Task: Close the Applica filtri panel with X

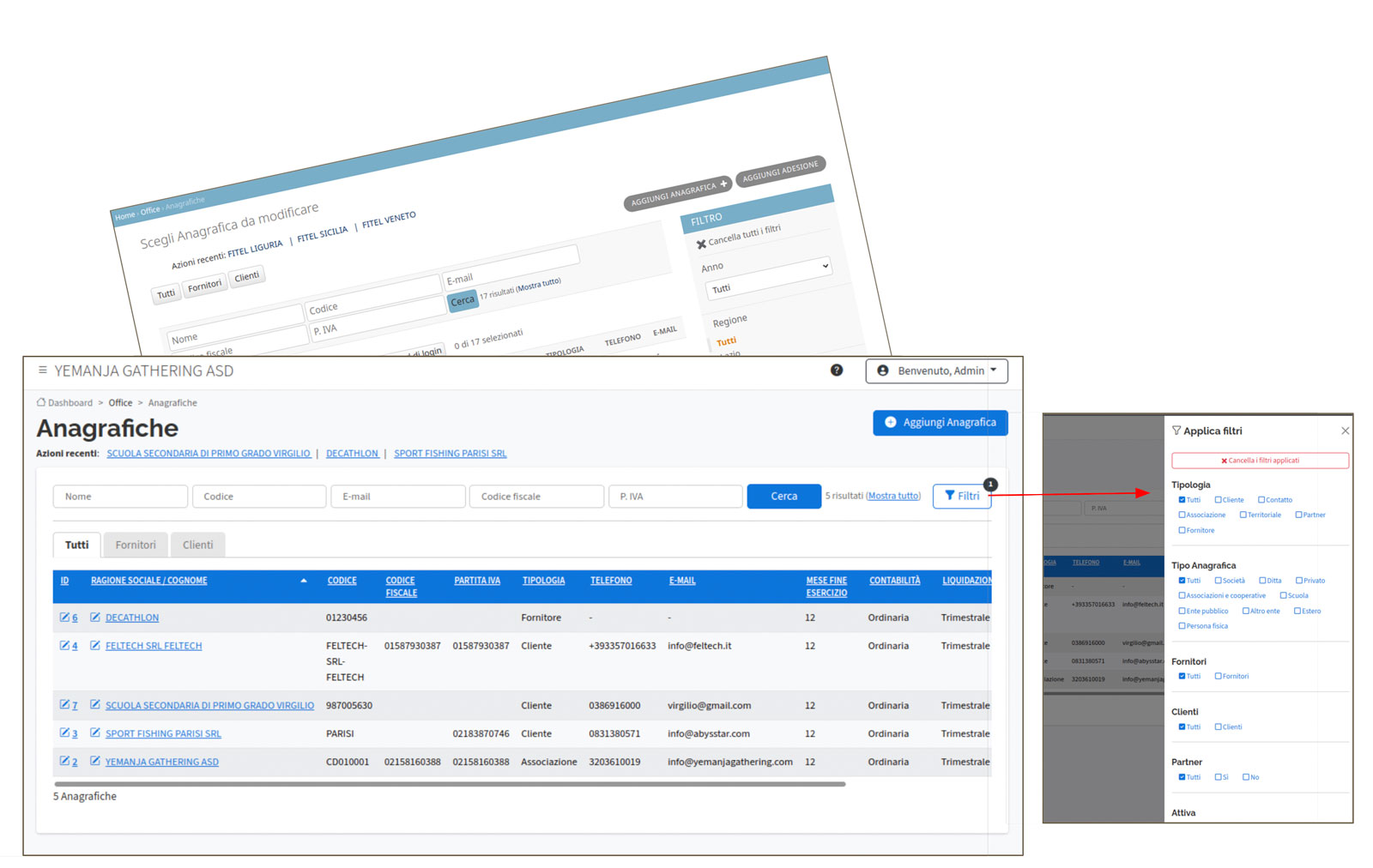Action: tap(1345, 431)
